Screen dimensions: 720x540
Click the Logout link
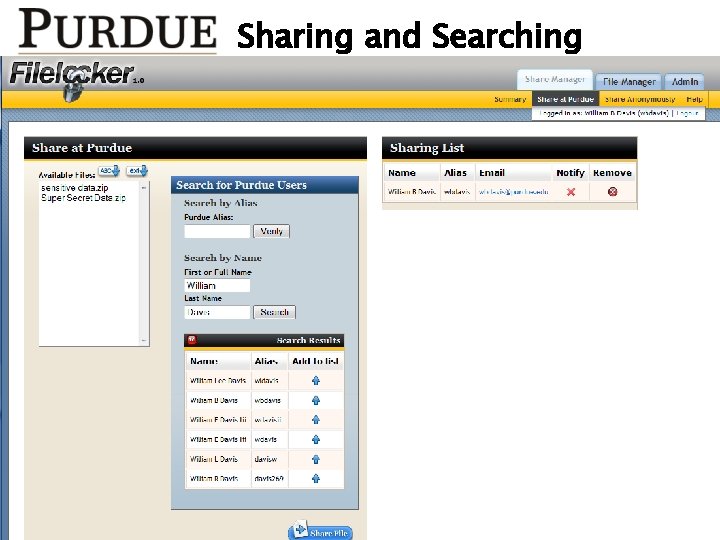click(x=687, y=113)
